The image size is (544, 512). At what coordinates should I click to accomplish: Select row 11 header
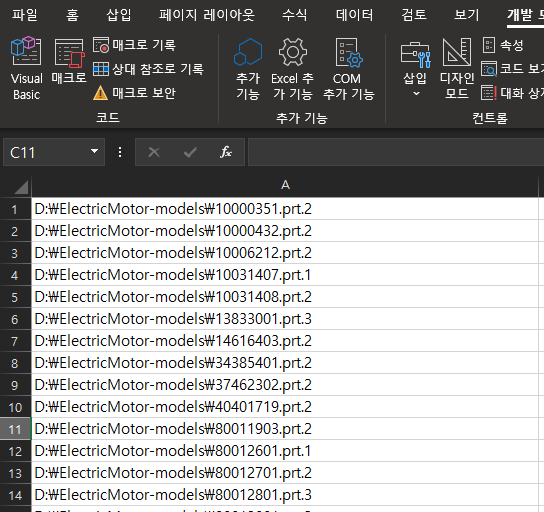15,429
